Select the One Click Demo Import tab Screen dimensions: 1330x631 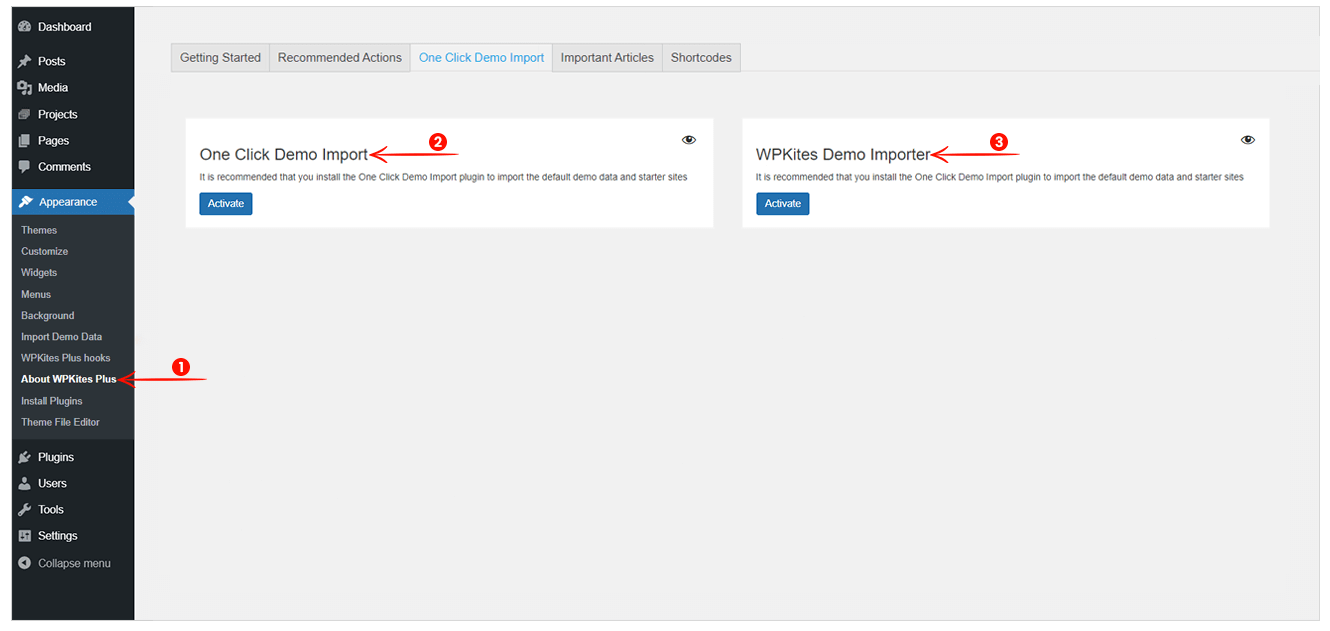coord(481,58)
